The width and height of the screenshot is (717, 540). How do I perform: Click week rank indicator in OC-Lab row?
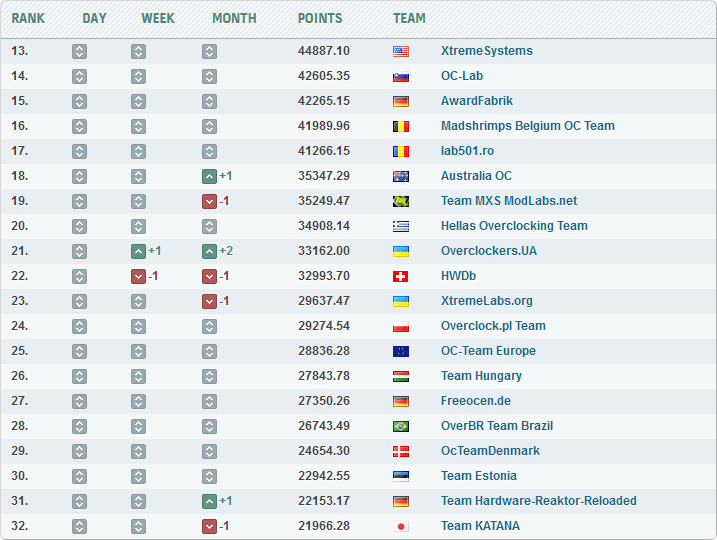click(139, 76)
